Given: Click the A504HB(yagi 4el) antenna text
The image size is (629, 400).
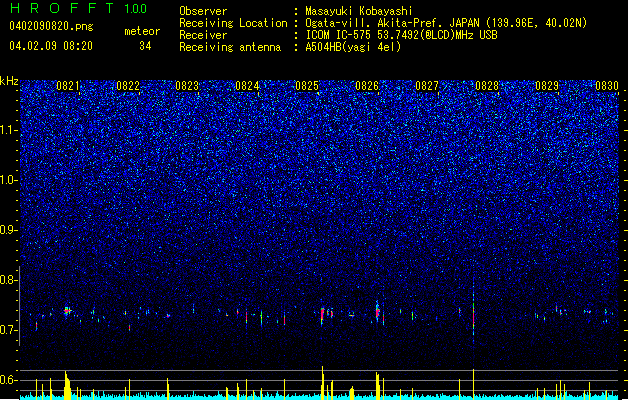Looking at the screenshot, I should pyautogui.click(x=353, y=47).
